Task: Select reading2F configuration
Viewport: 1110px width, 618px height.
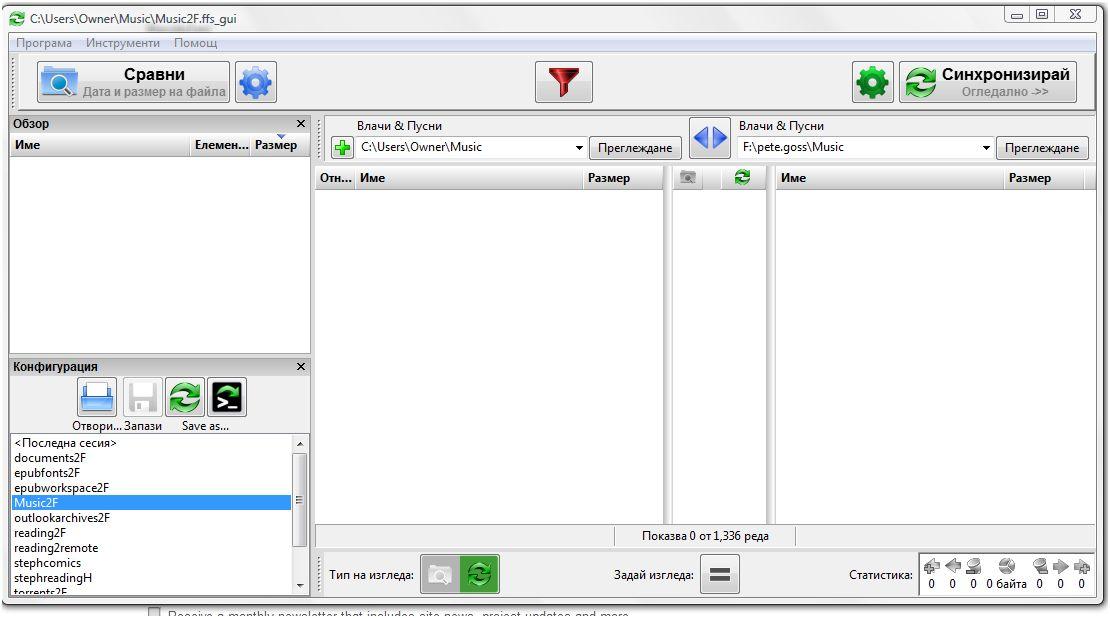Action: (x=151, y=532)
